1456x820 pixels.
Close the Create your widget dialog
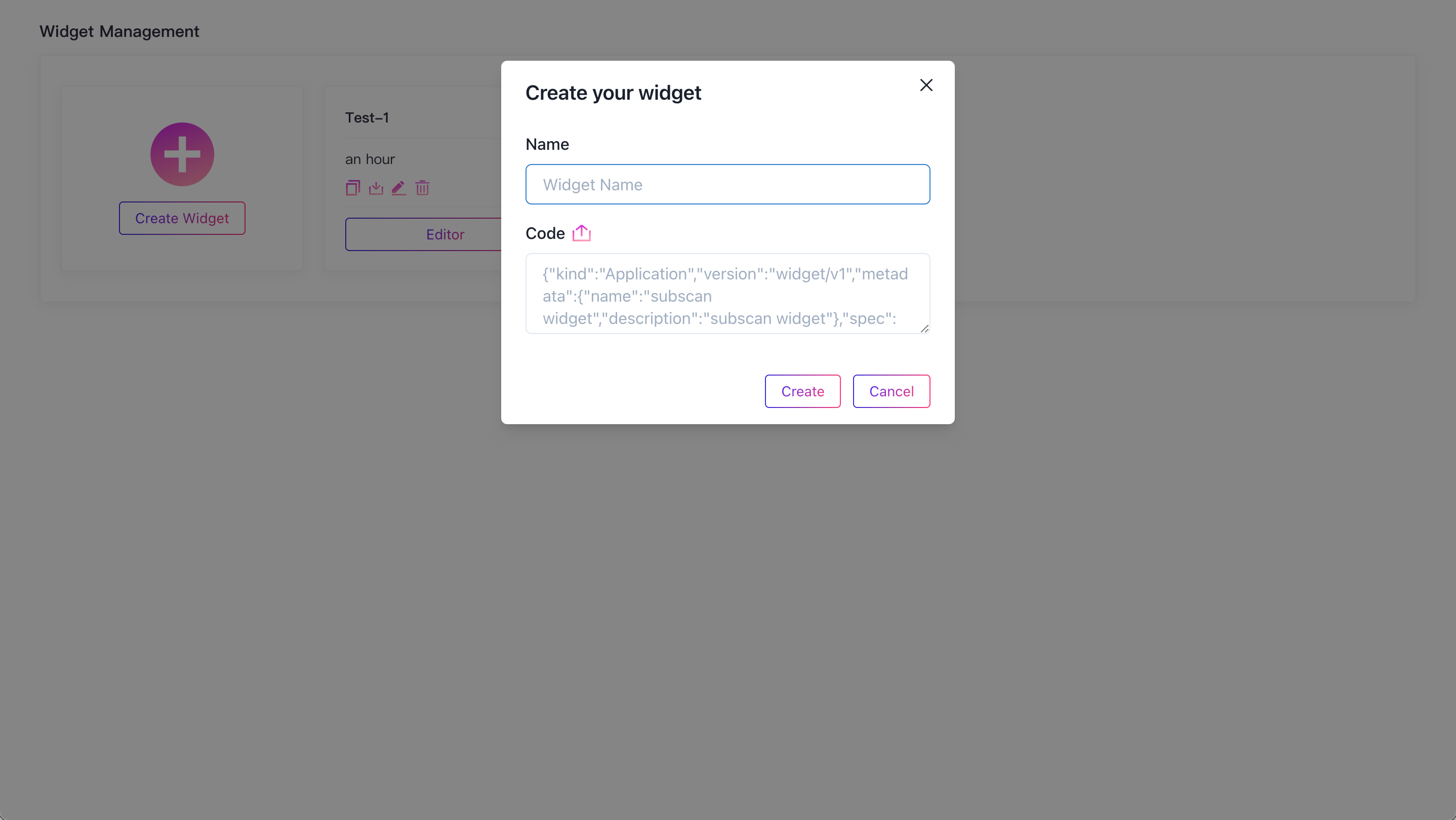926,86
